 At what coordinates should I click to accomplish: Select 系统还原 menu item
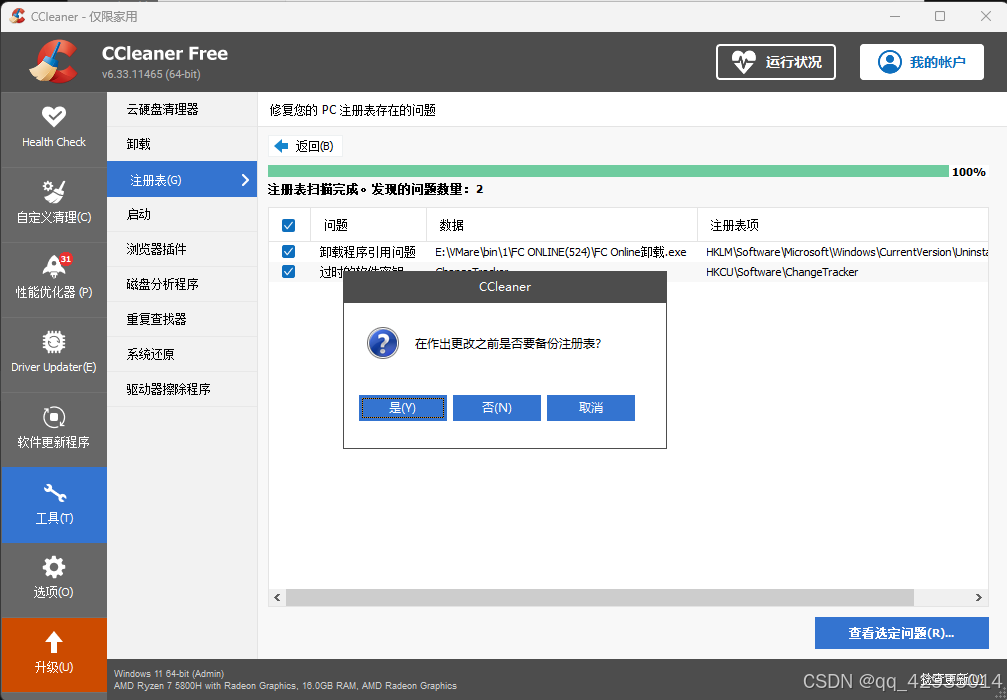click(x=182, y=354)
